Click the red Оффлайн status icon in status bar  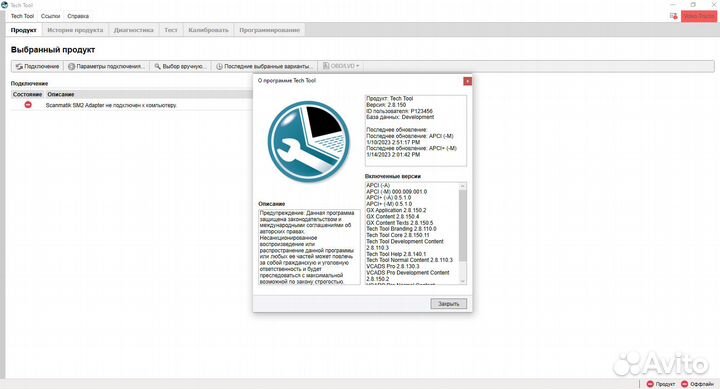point(684,384)
